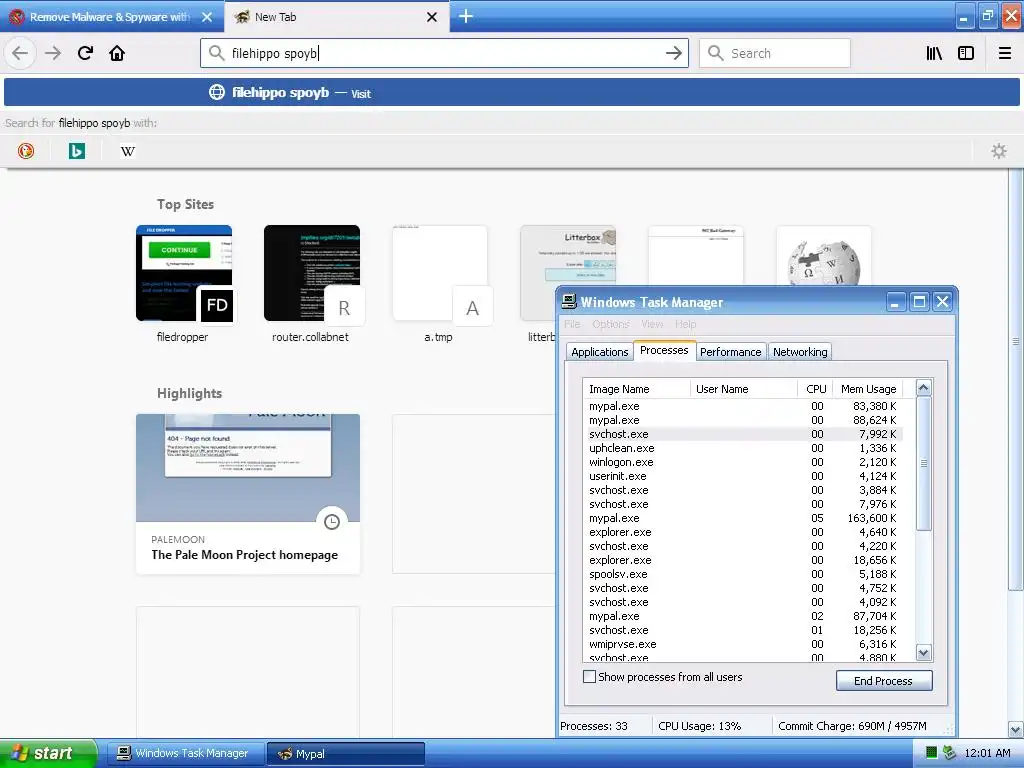Image resolution: width=1024 pixels, height=768 pixels.
Task: Switch to Performance tab
Action: (730, 352)
